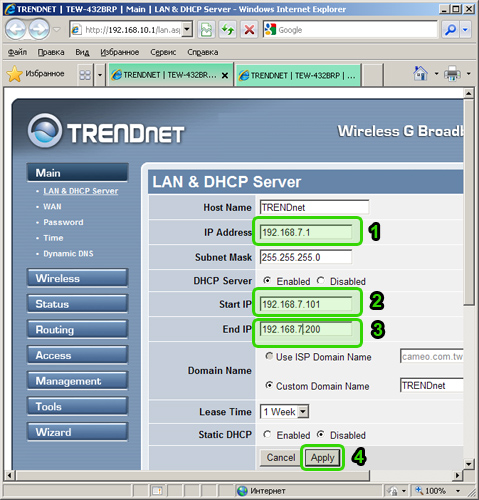Open the Сервис menu
This screenshot has height=500, width=479.
163,52
